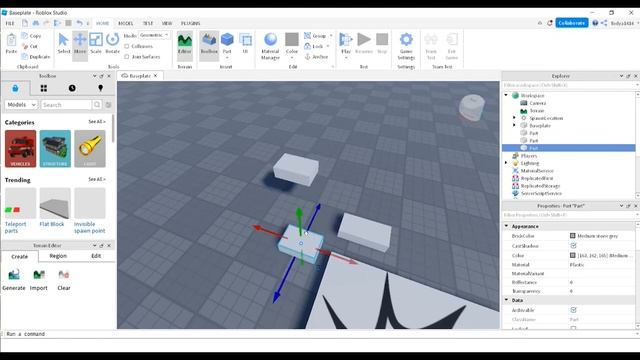Click Copy in the Clipboard group

tap(31, 36)
